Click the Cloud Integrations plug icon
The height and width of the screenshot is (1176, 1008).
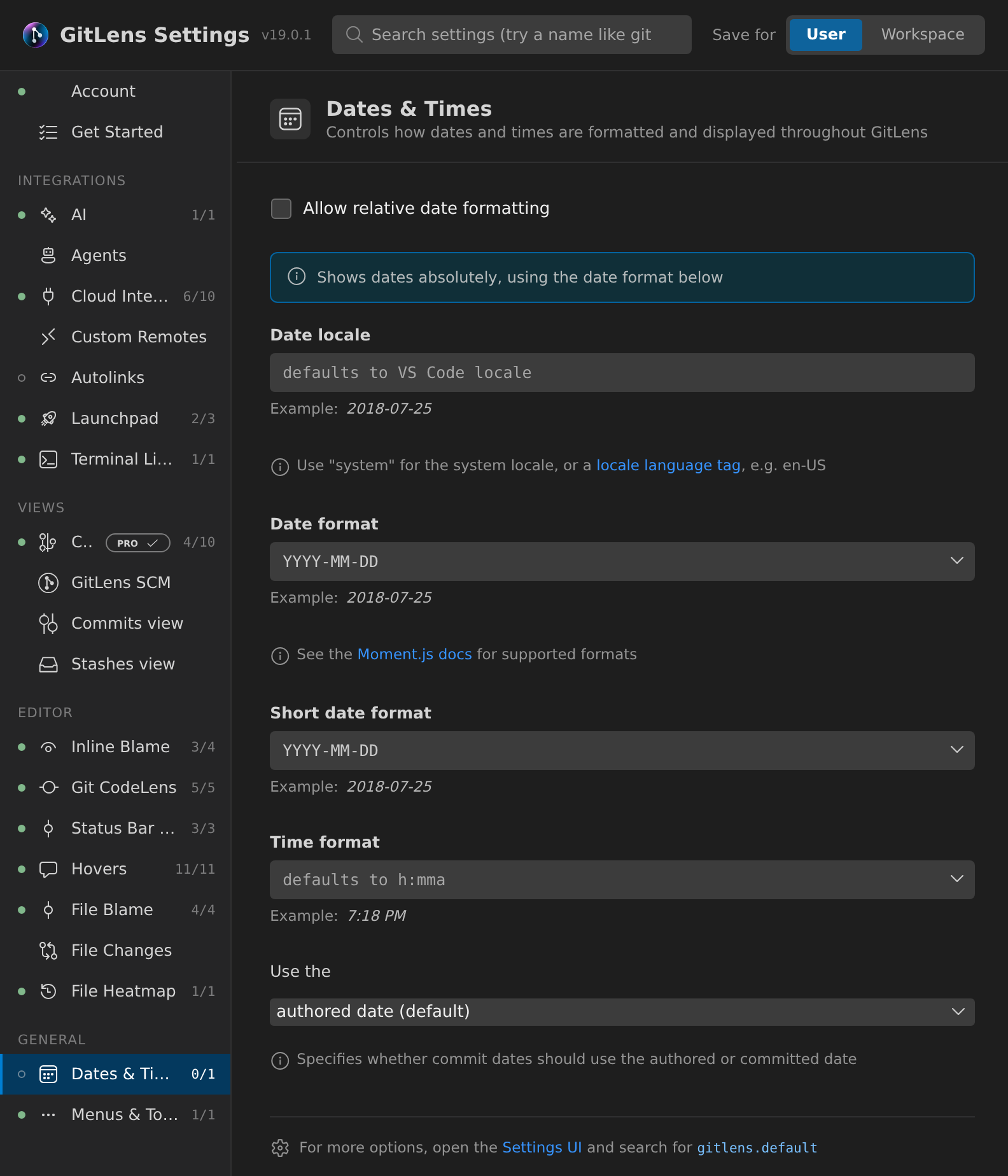pyautogui.click(x=48, y=296)
